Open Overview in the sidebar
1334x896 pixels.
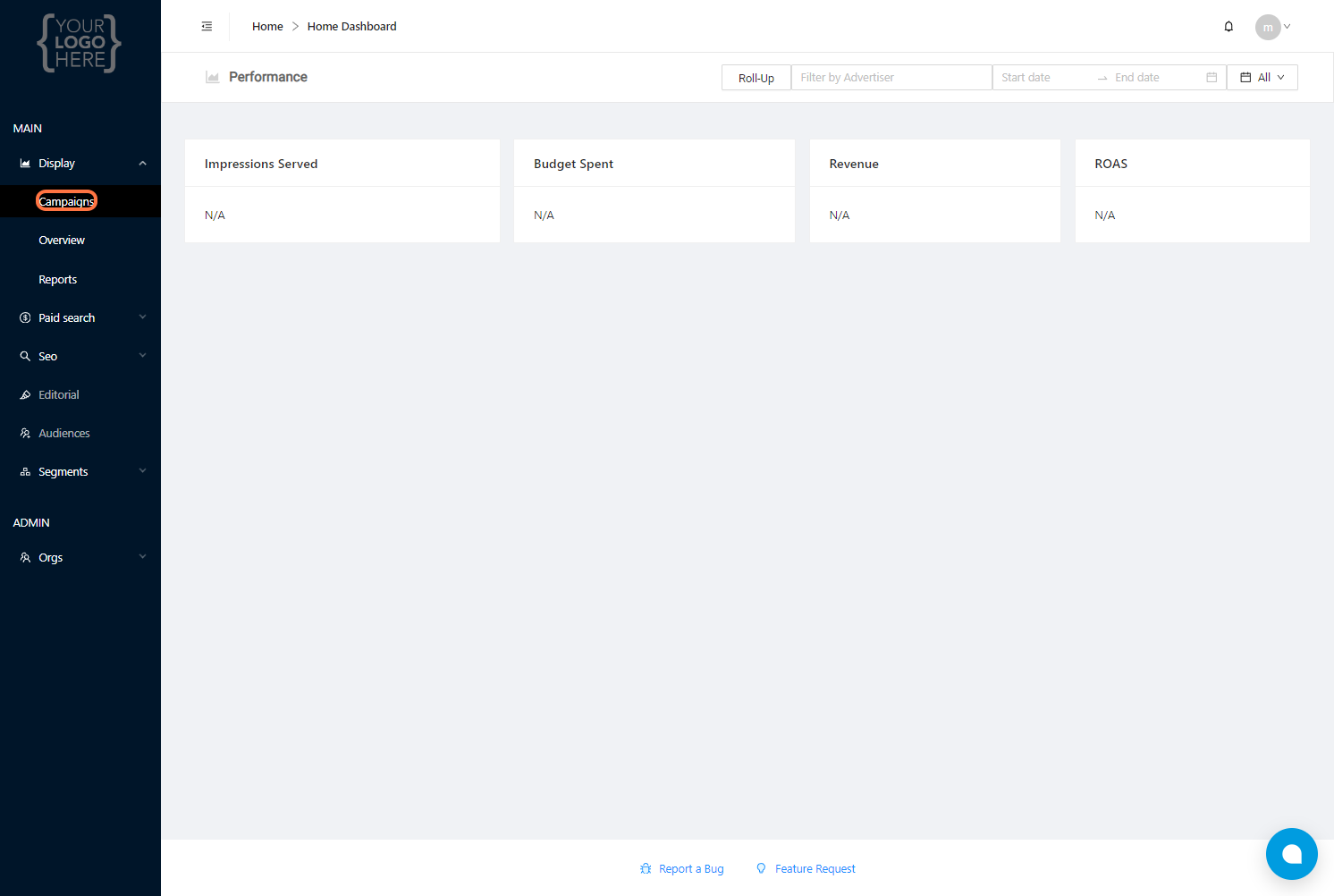[62, 241]
